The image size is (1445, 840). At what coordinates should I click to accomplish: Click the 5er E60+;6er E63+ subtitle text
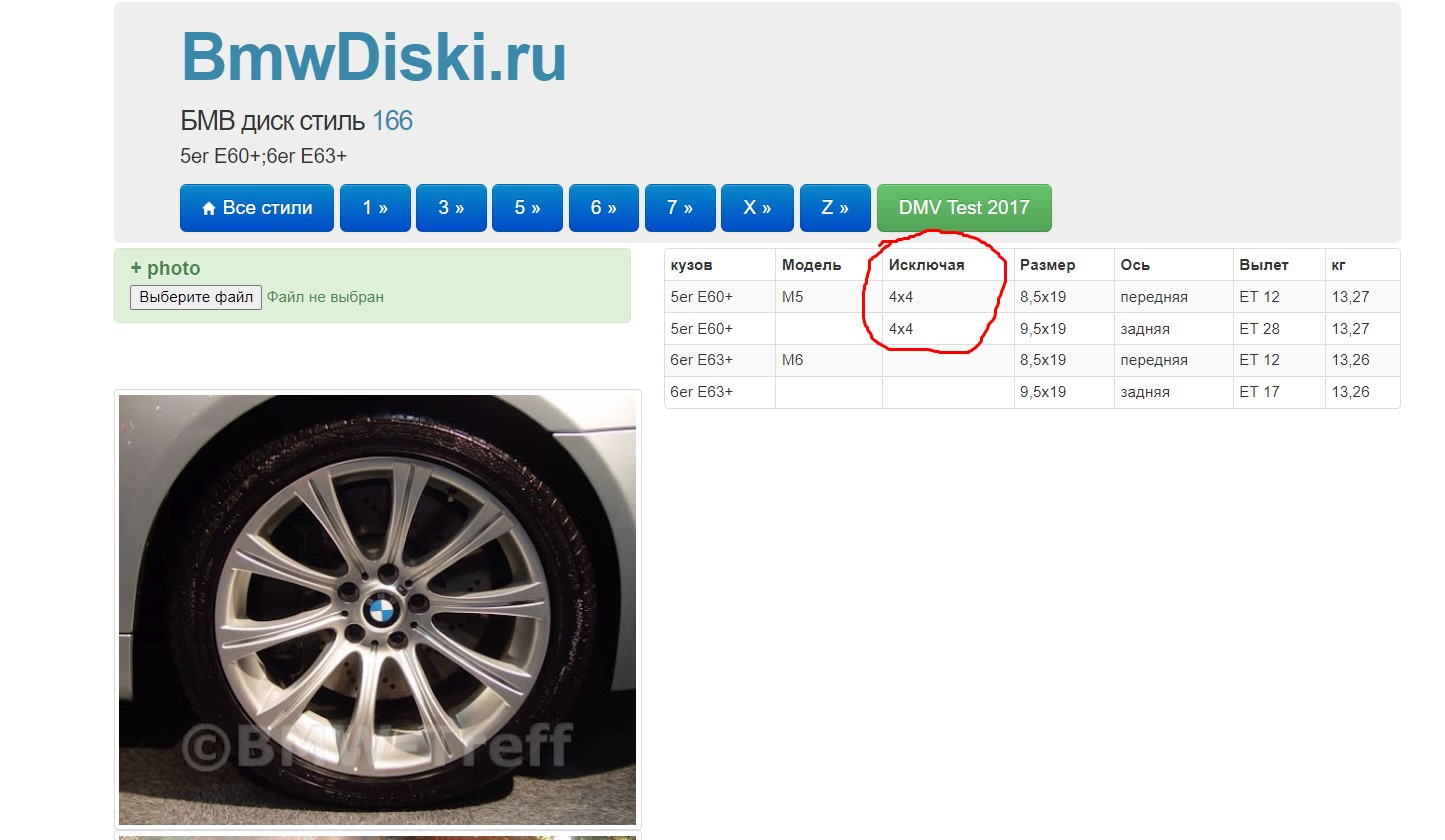[x=263, y=157]
